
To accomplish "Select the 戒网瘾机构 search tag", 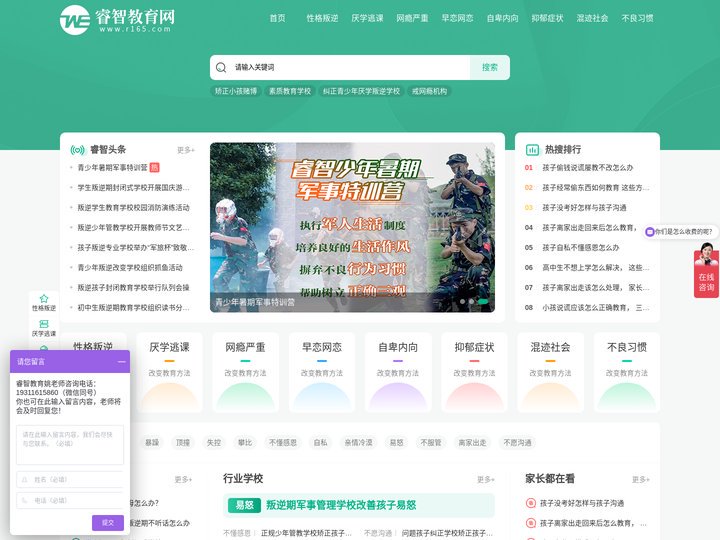I will [x=429, y=91].
